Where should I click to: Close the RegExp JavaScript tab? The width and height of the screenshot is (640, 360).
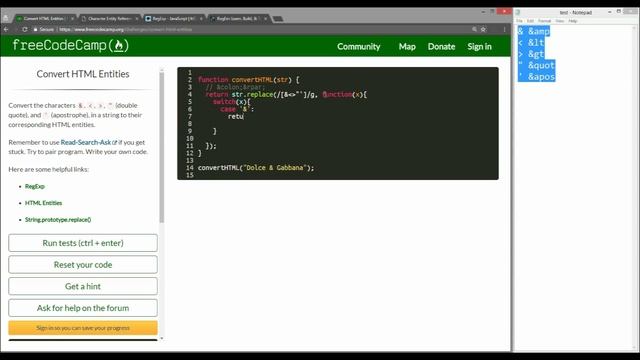[x=201, y=19]
